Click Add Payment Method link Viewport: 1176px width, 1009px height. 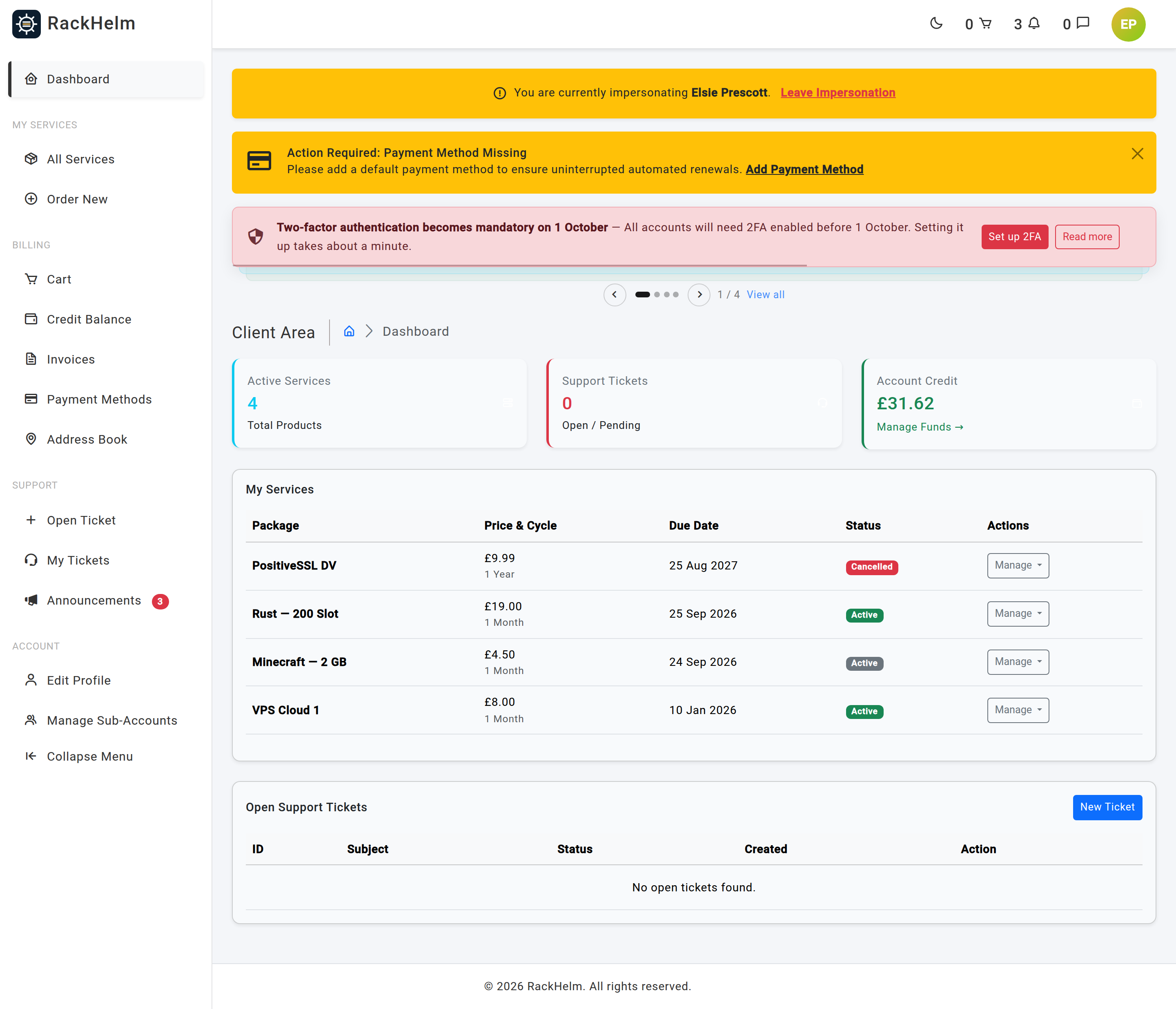point(804,169)
